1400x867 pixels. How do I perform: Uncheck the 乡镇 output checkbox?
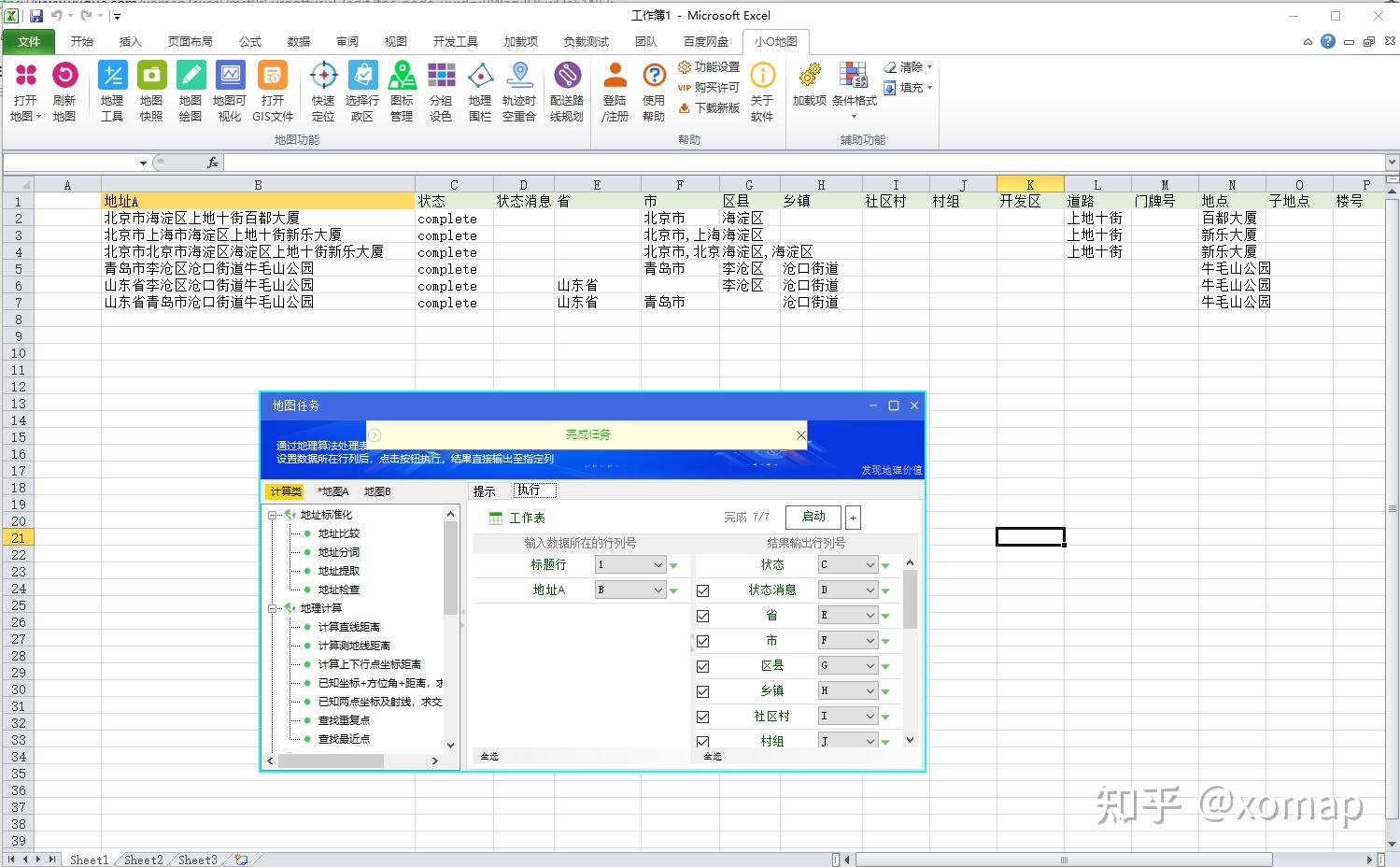(703, 691)
